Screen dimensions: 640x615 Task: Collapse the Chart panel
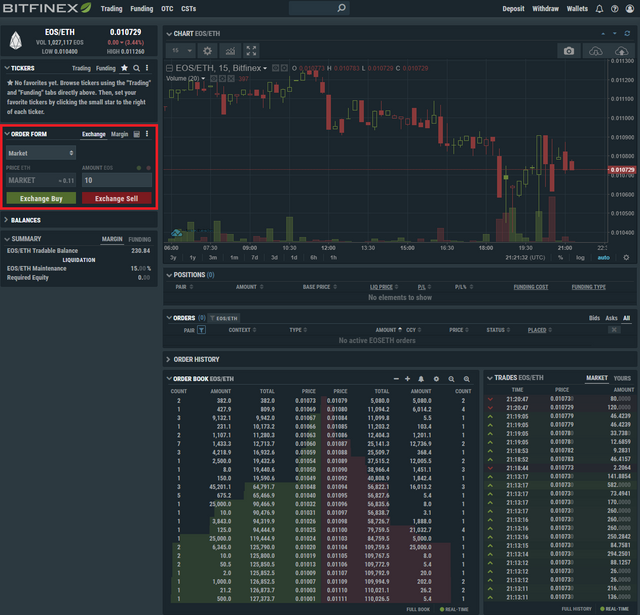(x=169, y=34)
